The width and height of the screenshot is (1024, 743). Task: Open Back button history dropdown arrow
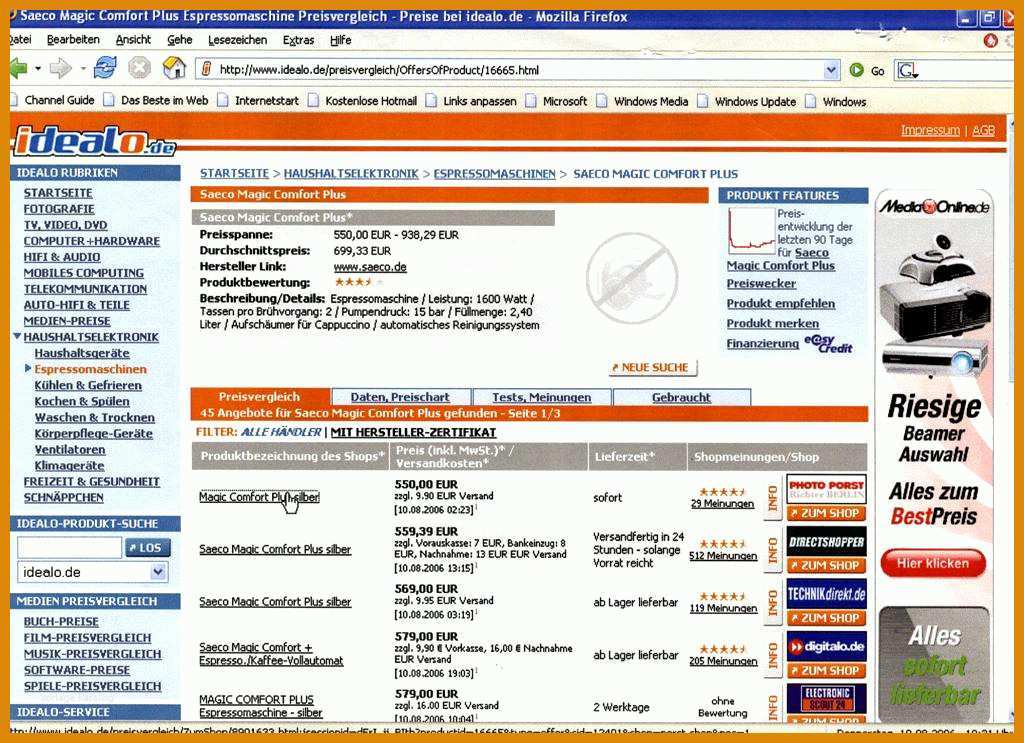pos(38,69)
